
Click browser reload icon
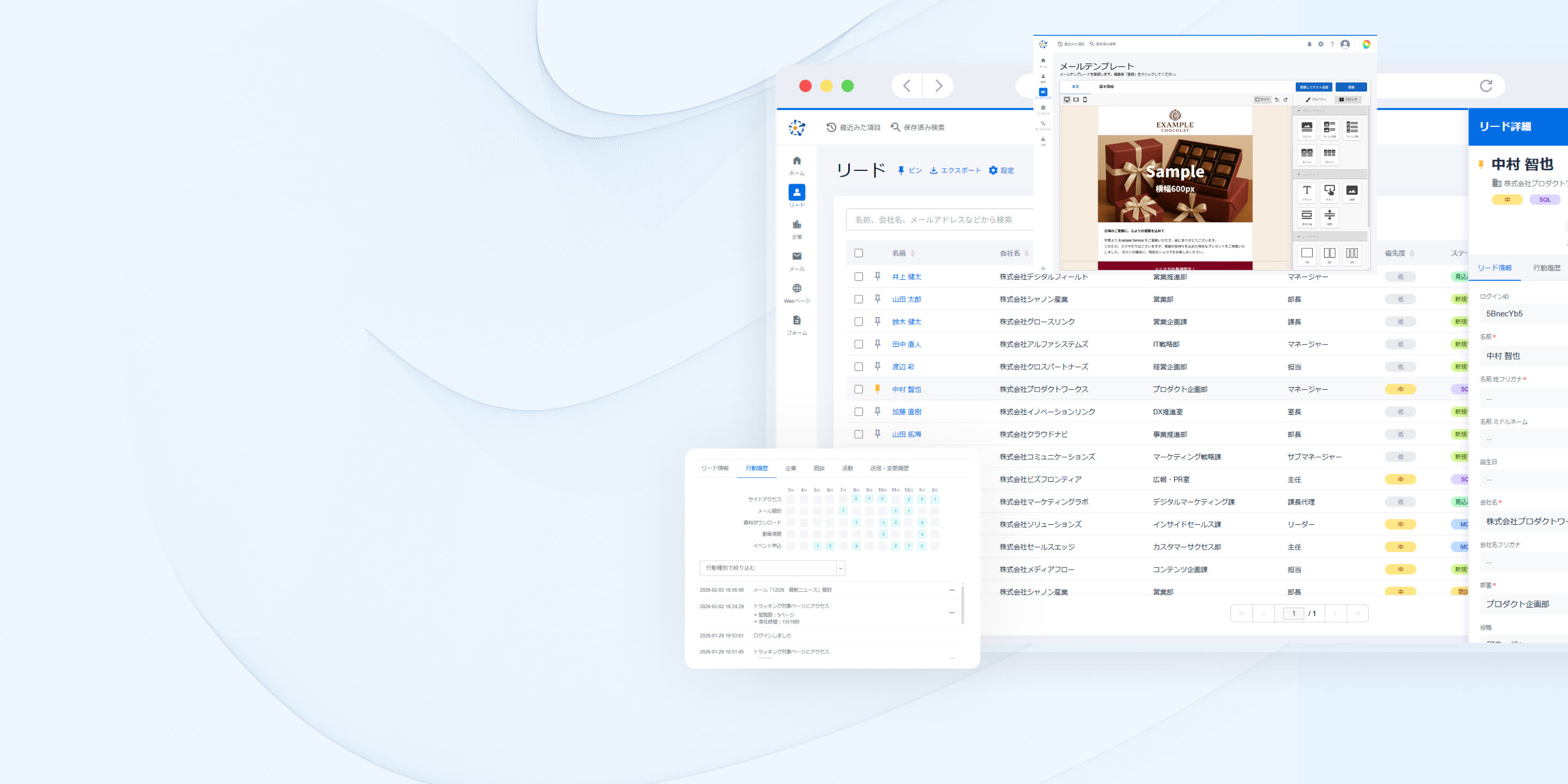(1486, 86)
